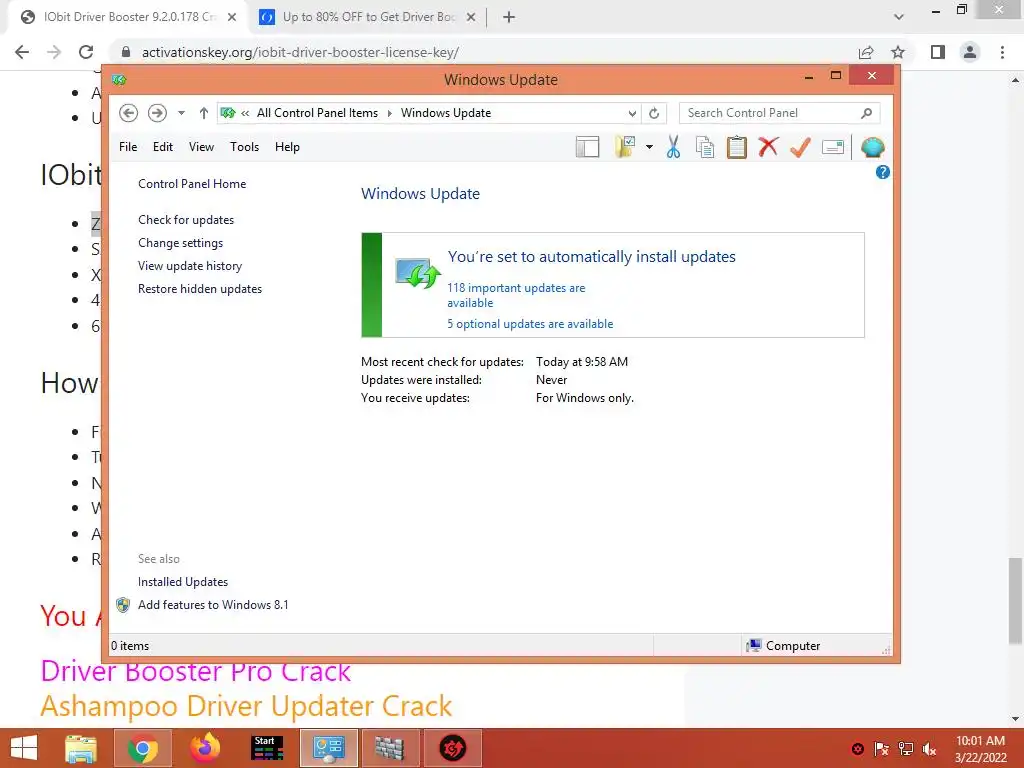
Task: Click the red Delete X toolbar icon
Action: pos(768,147)
